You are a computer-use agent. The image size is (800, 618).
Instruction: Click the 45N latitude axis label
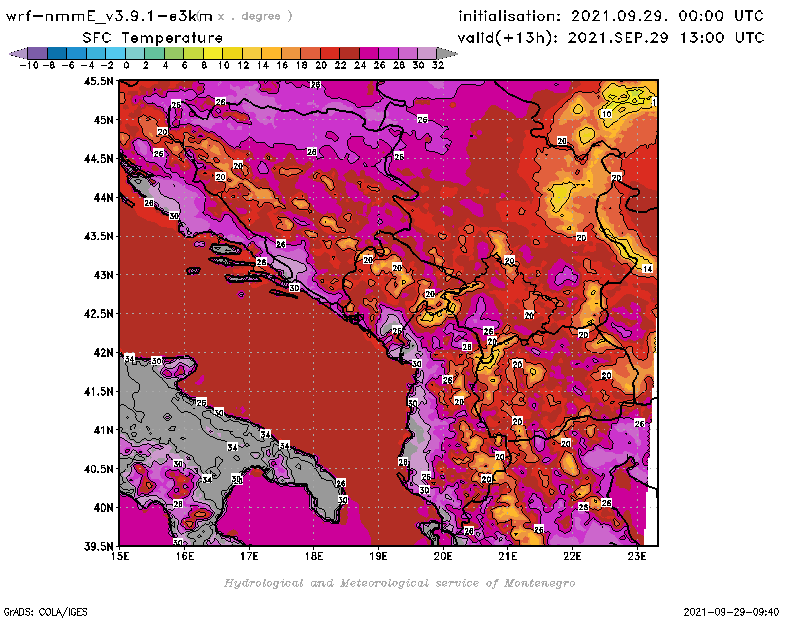point(103,119)
